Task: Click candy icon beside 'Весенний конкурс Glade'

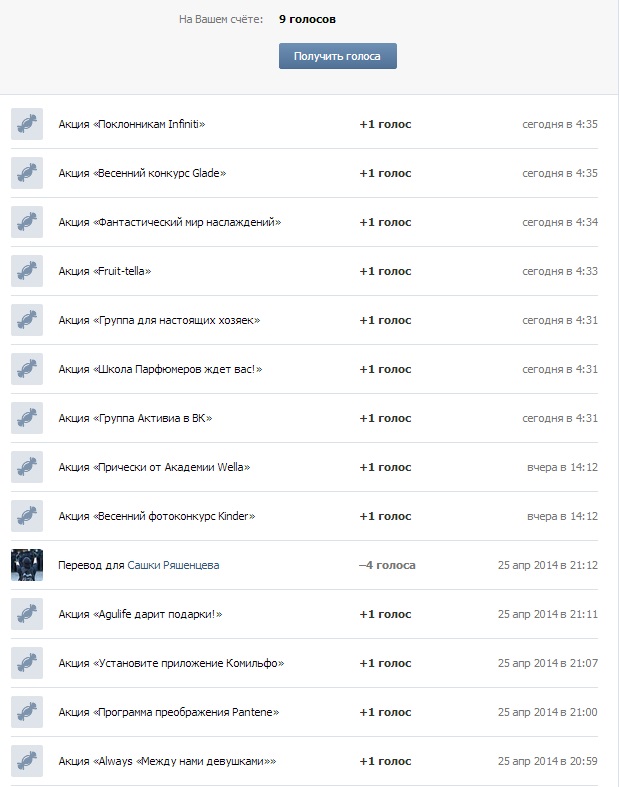Action: [27, 173]
